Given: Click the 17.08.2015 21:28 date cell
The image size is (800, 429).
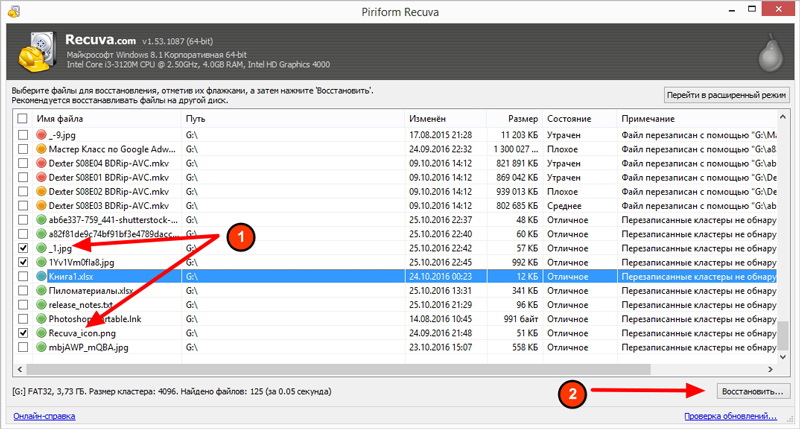Looking at the screenshot, I should pyautogui.click(x=440, y=135).
